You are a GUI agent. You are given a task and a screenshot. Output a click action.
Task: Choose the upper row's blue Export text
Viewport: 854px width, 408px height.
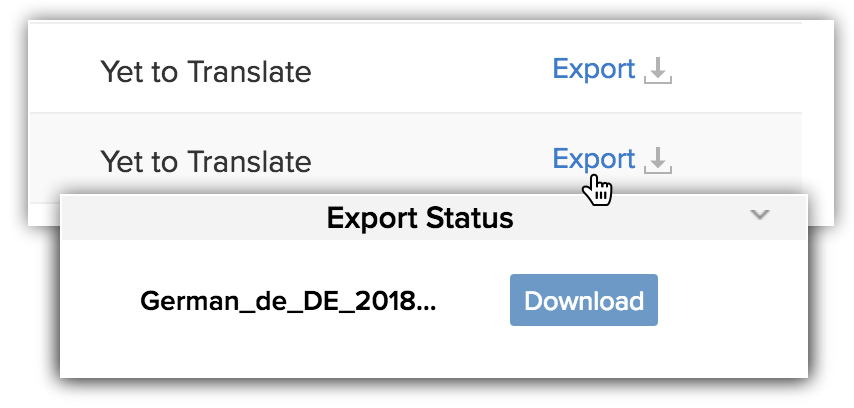pos(594,70)
